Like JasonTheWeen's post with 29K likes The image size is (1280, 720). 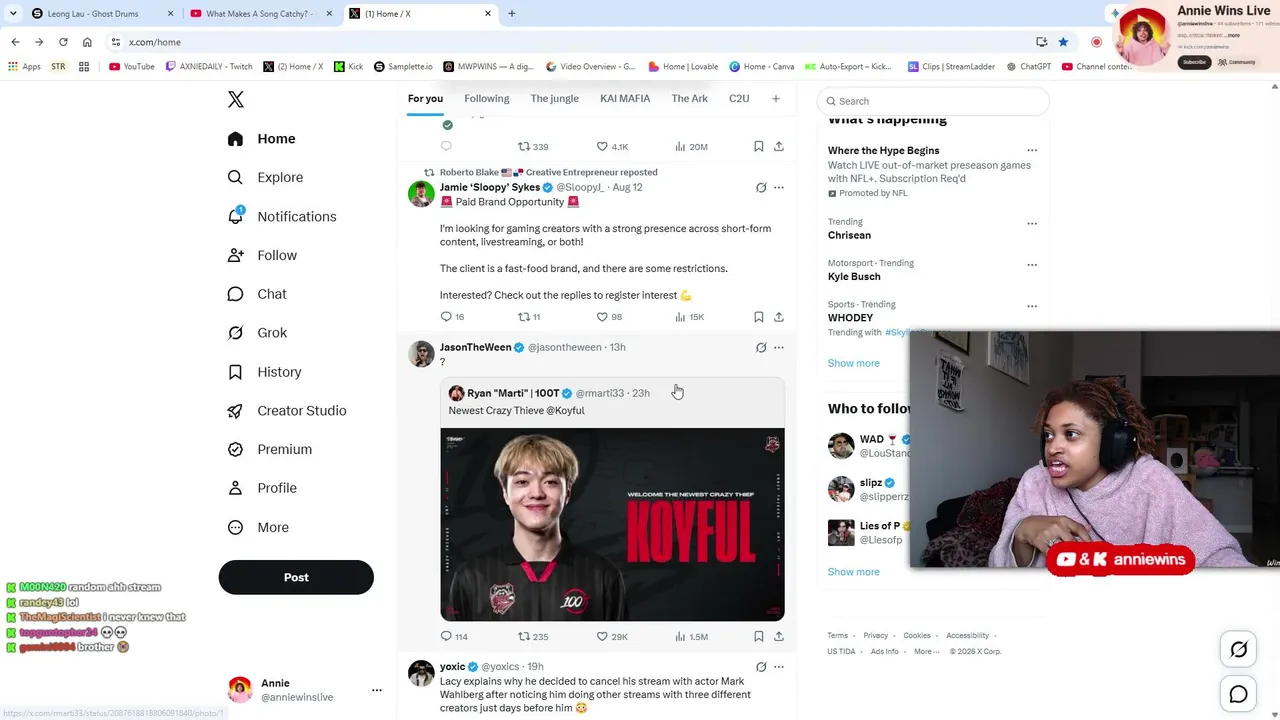tap(602, 636)
